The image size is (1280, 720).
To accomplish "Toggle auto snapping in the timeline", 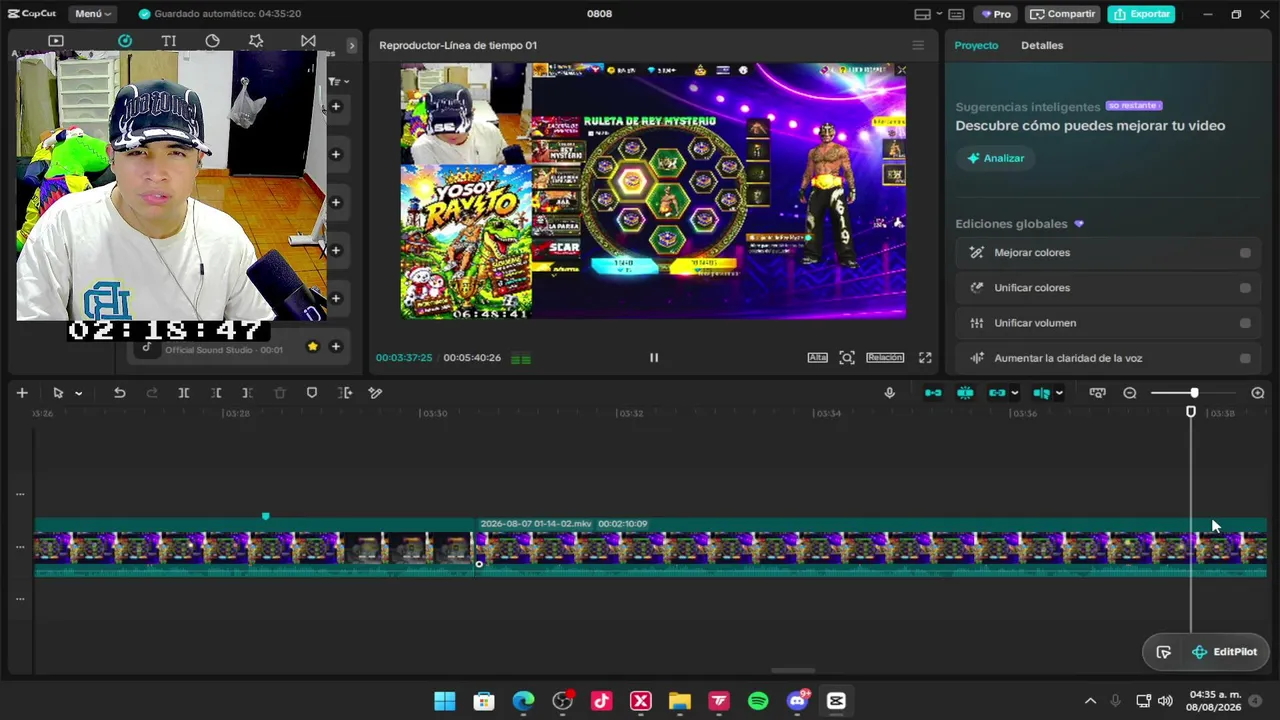I will 965,393.
